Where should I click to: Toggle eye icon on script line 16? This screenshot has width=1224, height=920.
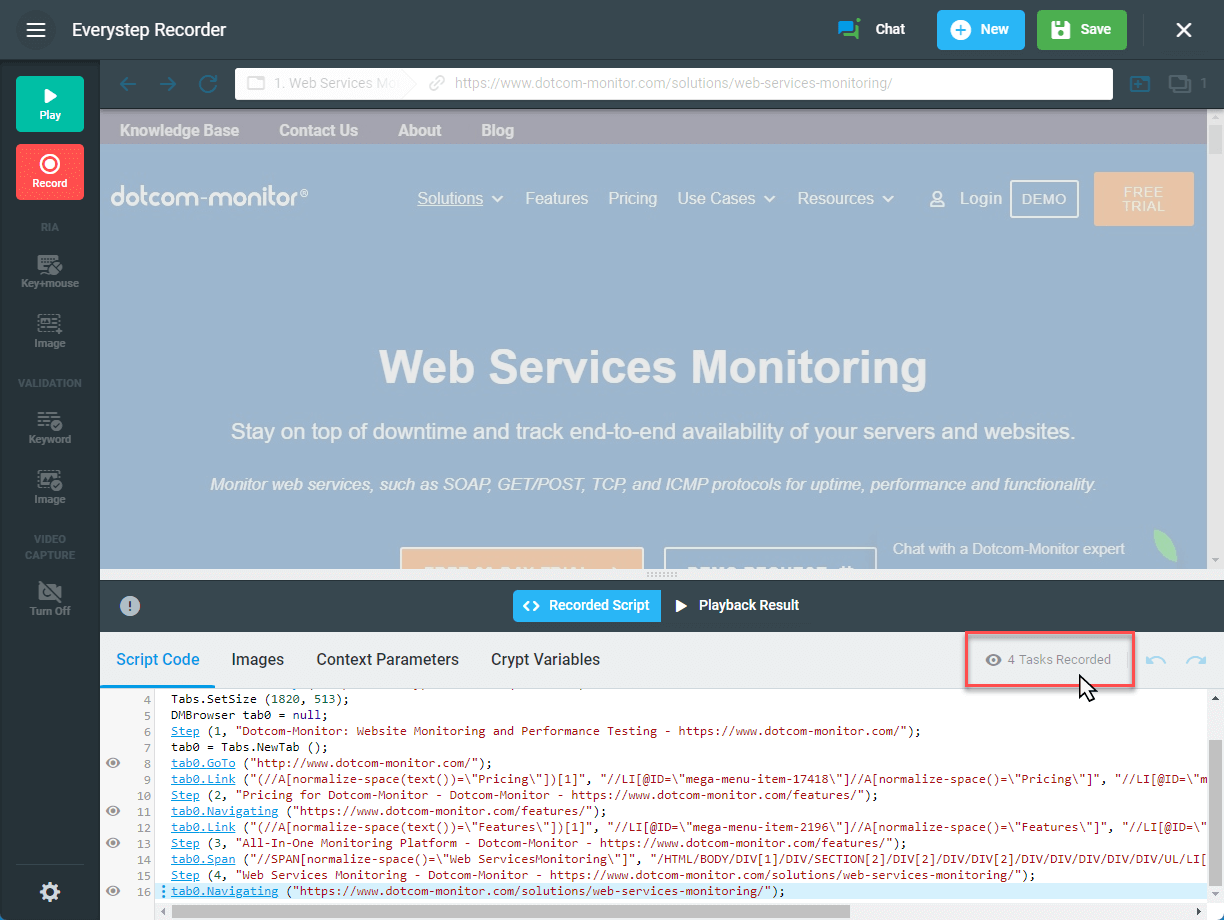(113, 891)
